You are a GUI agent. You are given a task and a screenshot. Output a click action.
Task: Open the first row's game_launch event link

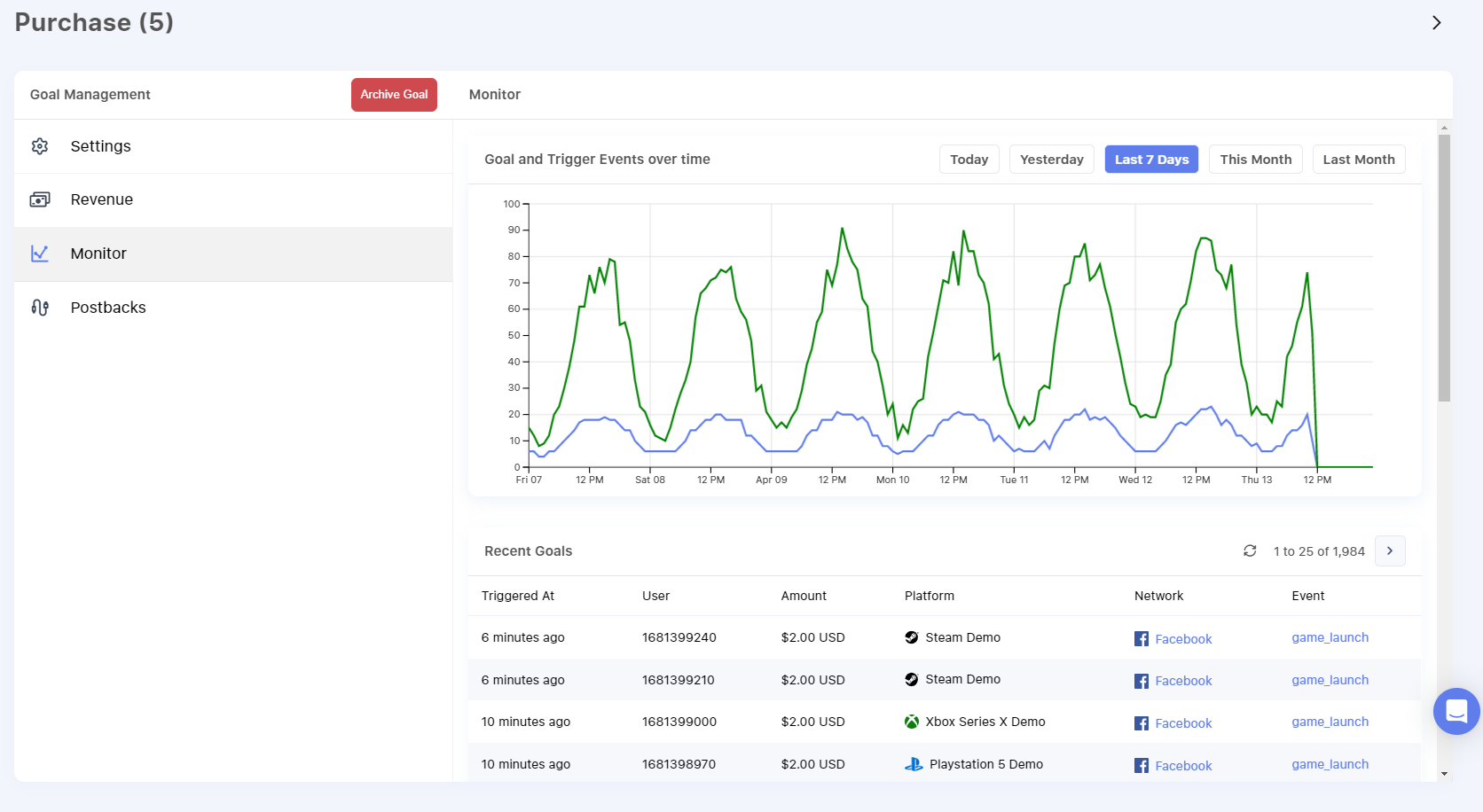pos(1330,637)
